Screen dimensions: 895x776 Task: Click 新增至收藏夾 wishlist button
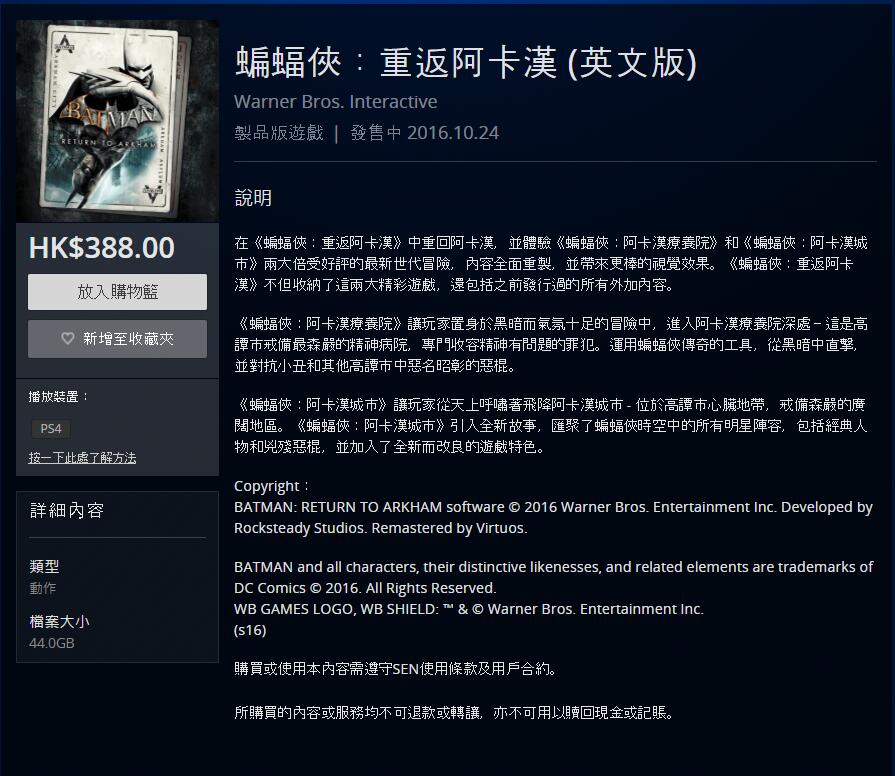(118, 339)
